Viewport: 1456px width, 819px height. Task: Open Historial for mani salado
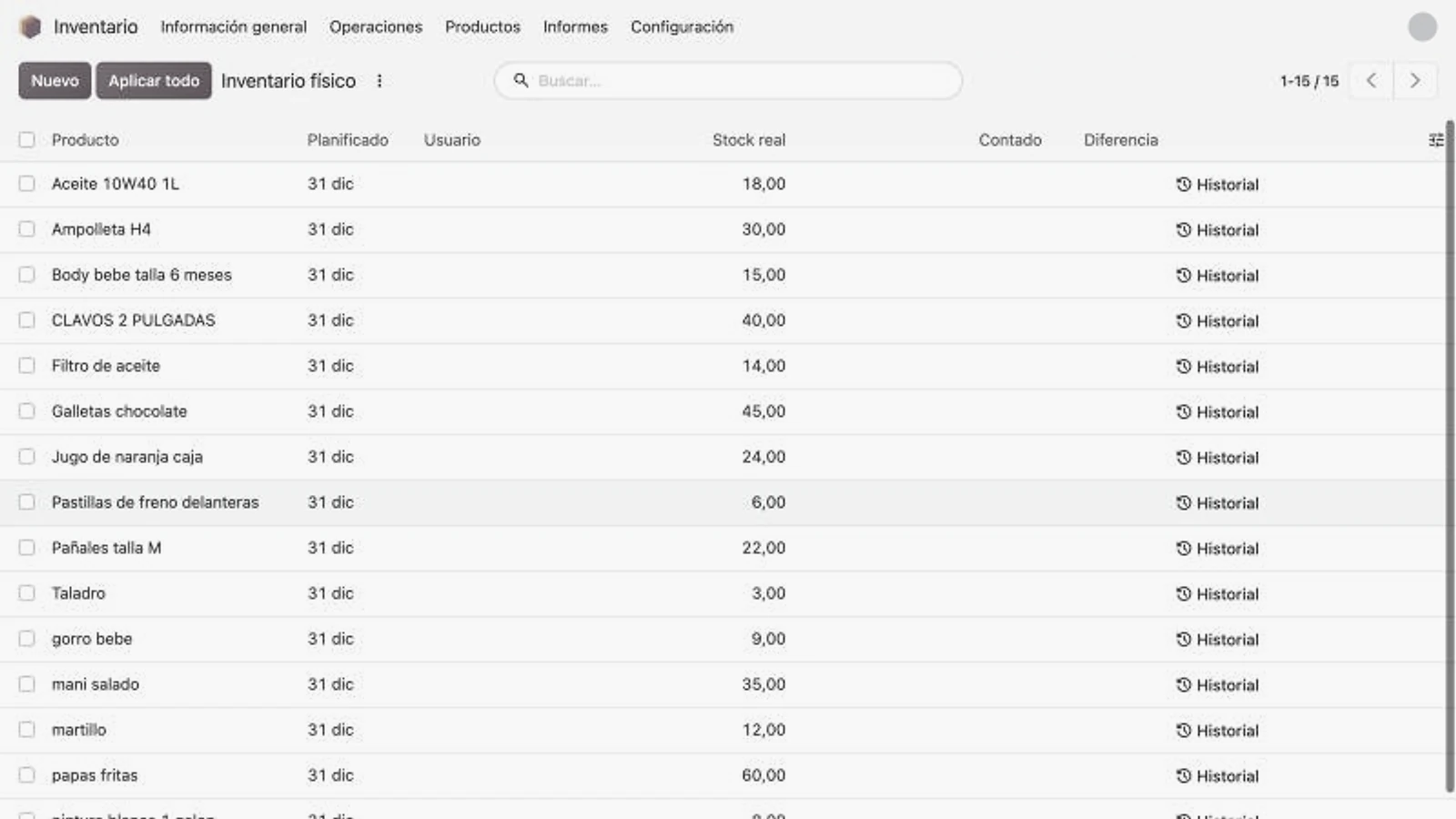(1217, 685)
